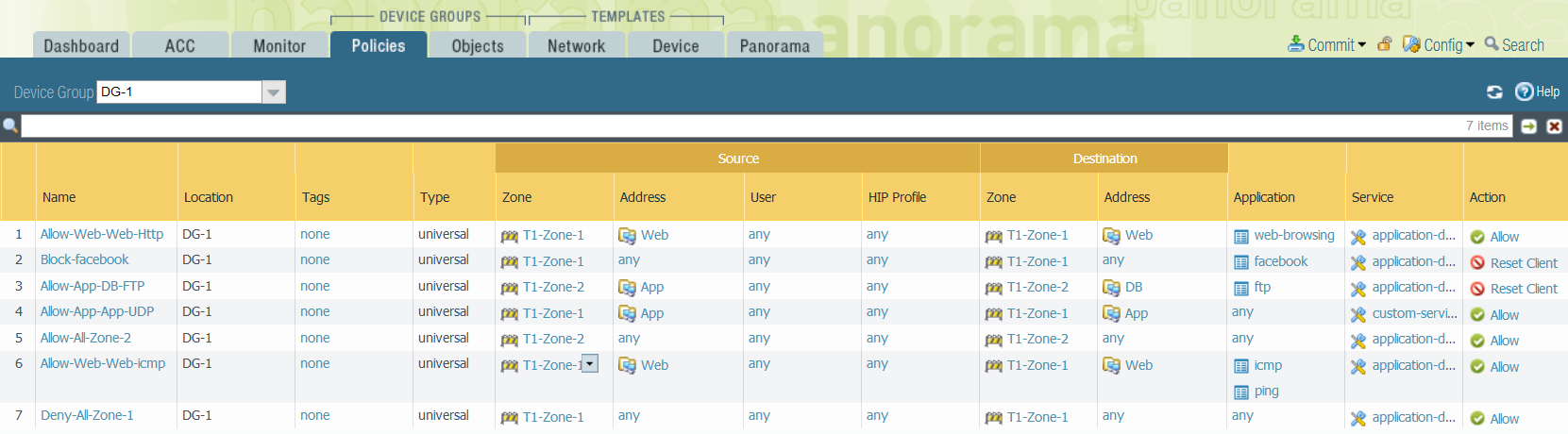1568x434 pixels.
Task: Click source zone dropdown arrow in rule 6
Action: [x=590, y=363]
